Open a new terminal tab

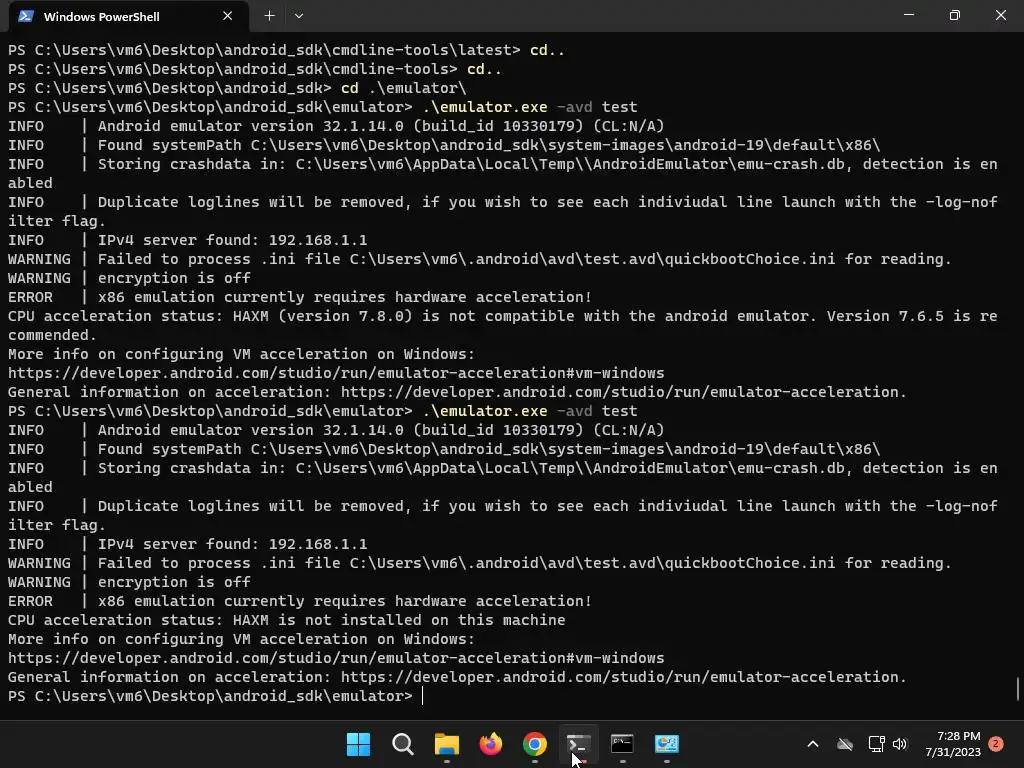click(269, 16)
